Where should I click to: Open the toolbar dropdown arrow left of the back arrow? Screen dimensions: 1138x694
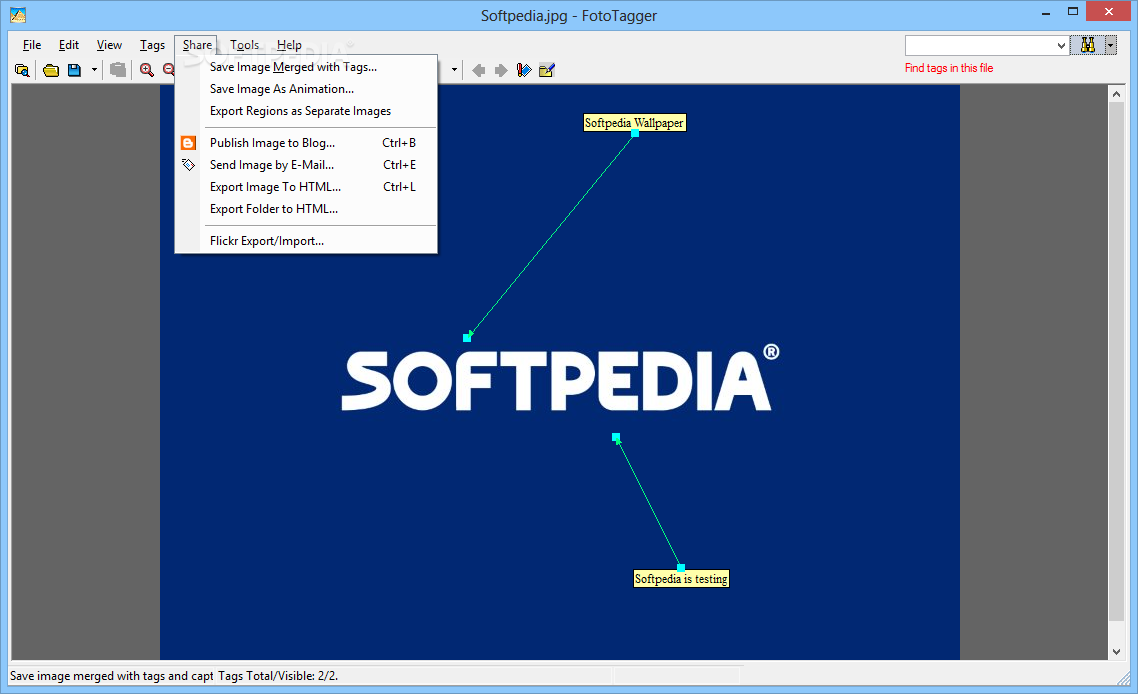click(x=454, y=70)
